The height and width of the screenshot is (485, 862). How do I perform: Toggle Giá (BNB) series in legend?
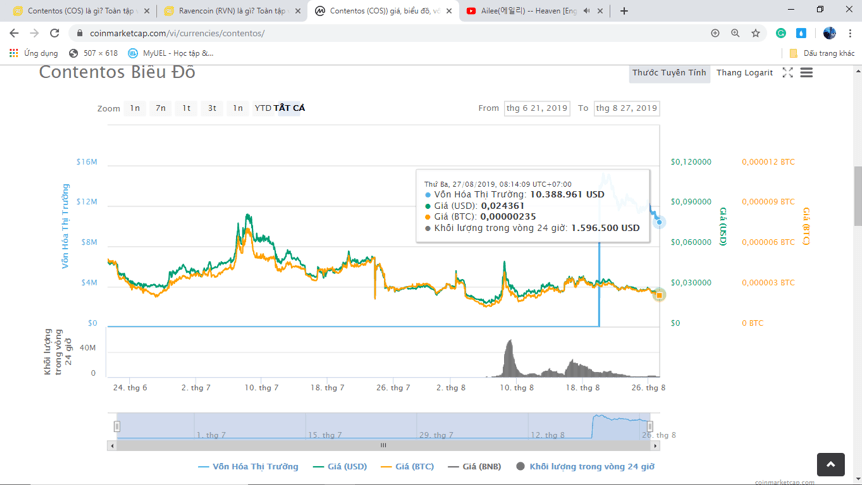pyautogui.click(x=474, y=466)
